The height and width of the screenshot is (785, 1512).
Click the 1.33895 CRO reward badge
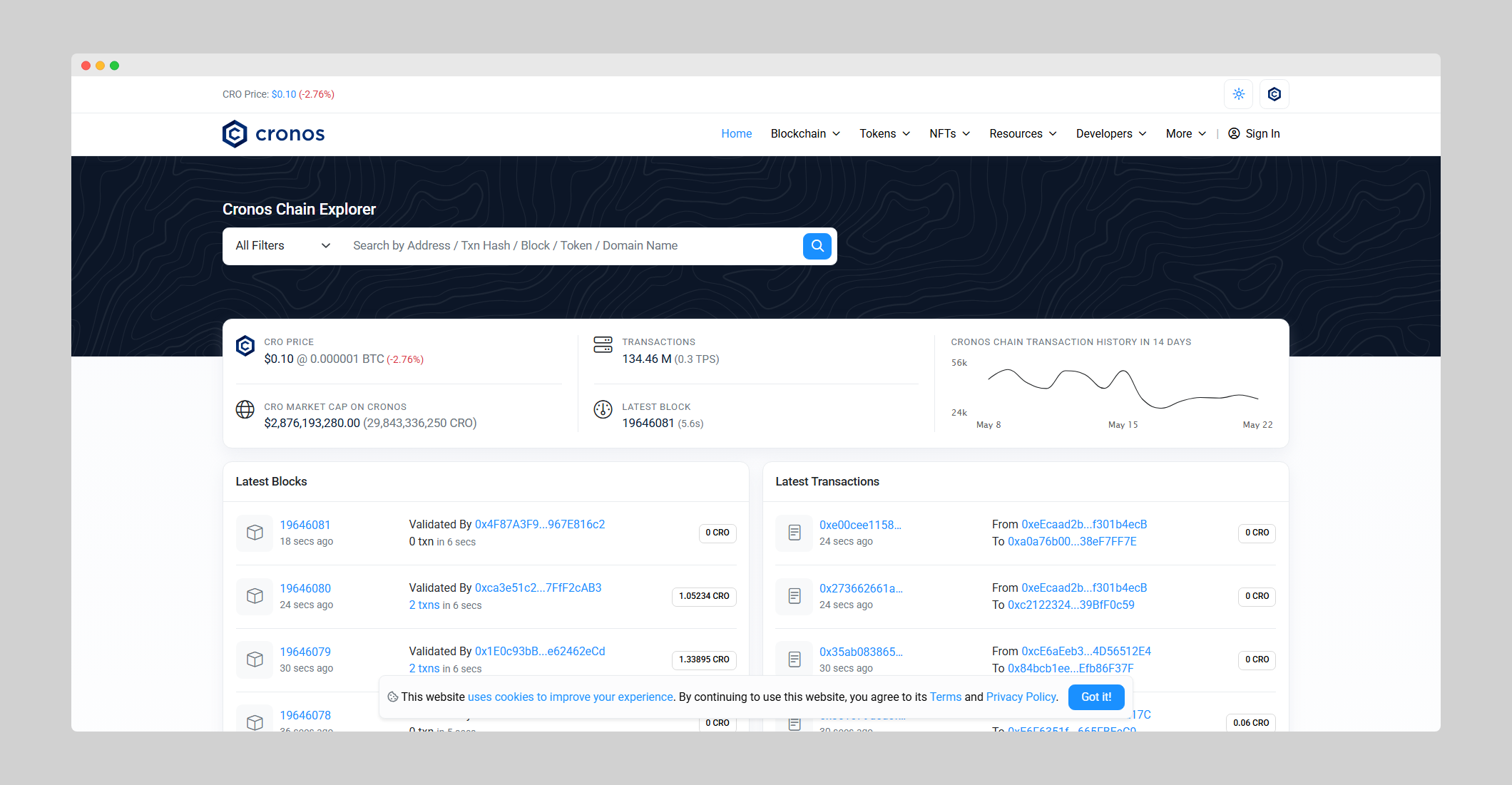(x=704, y=660)
